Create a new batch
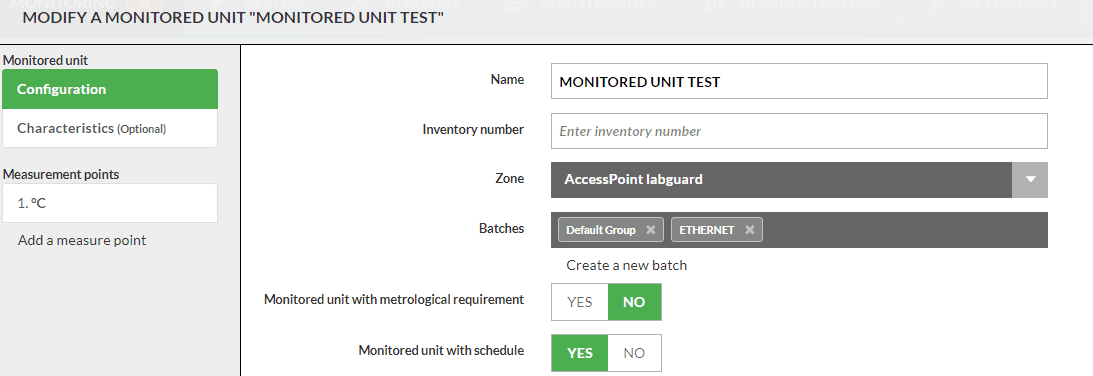1093x376 pixels. pos(627,265)
